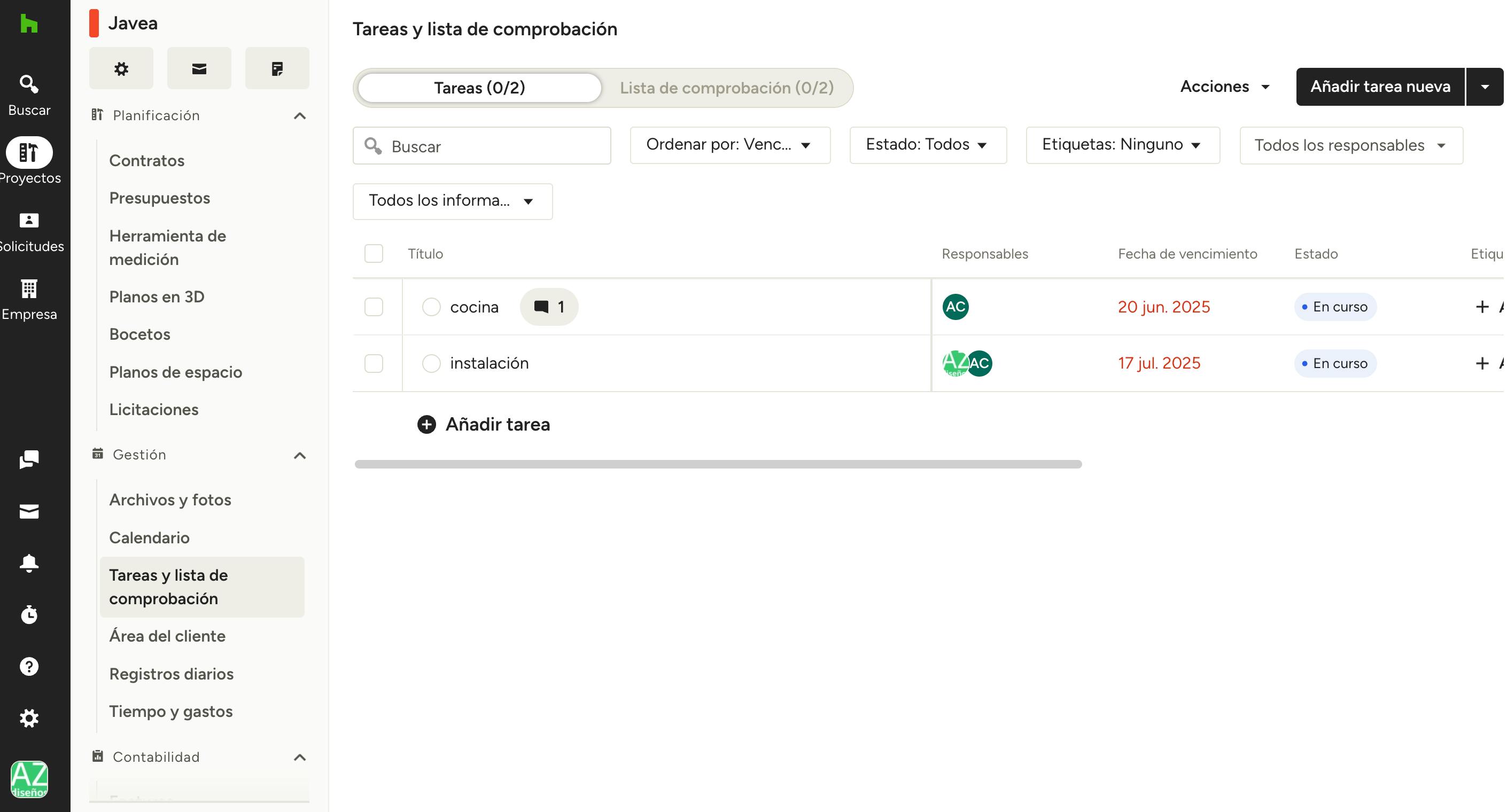Collapse the Planificación section

(299, 116)
